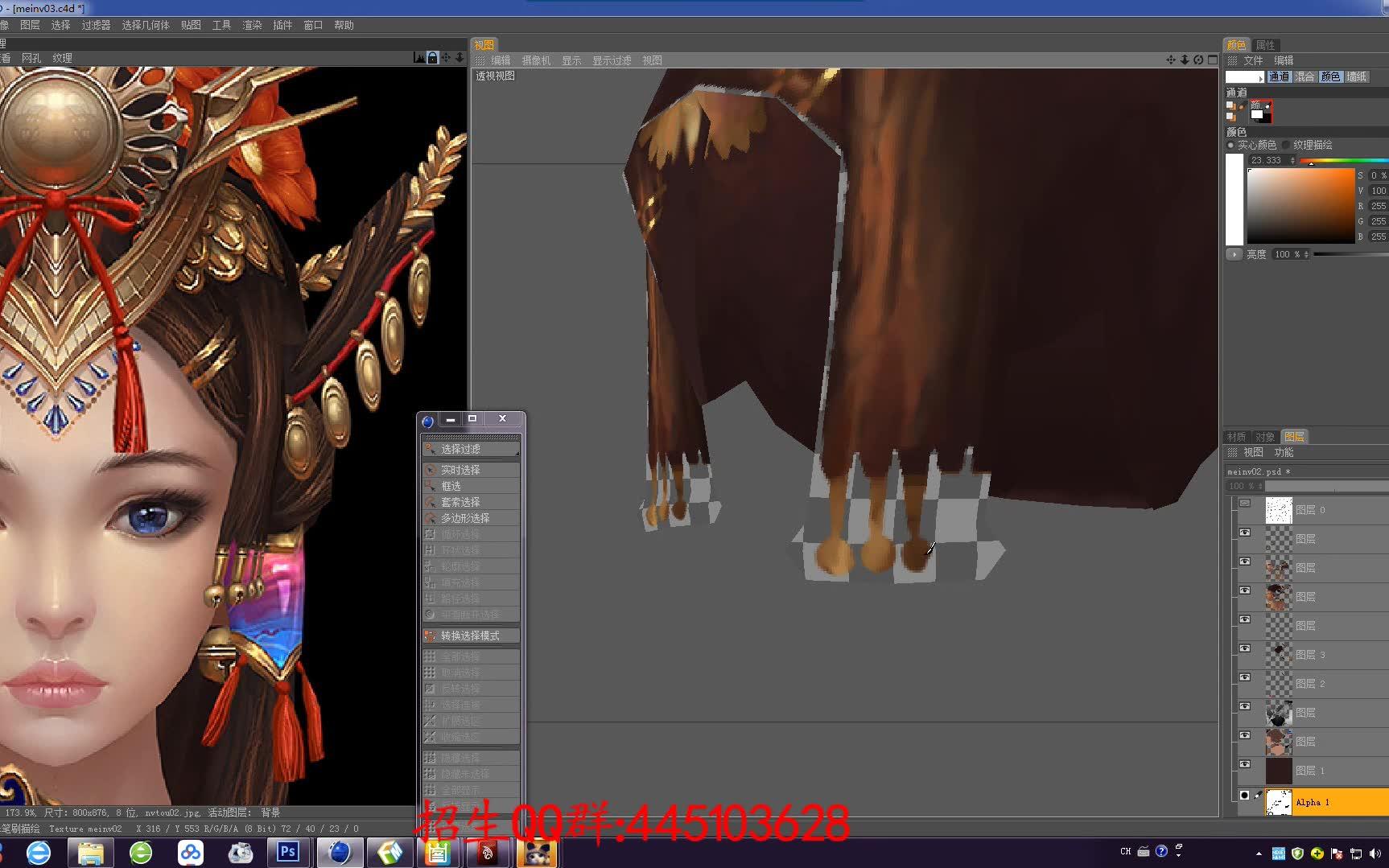The height and width of the screenshot is (868, 1389).
Task: Open the viewport 显示过滤 display filter menu
Action: tap(612, 60)
